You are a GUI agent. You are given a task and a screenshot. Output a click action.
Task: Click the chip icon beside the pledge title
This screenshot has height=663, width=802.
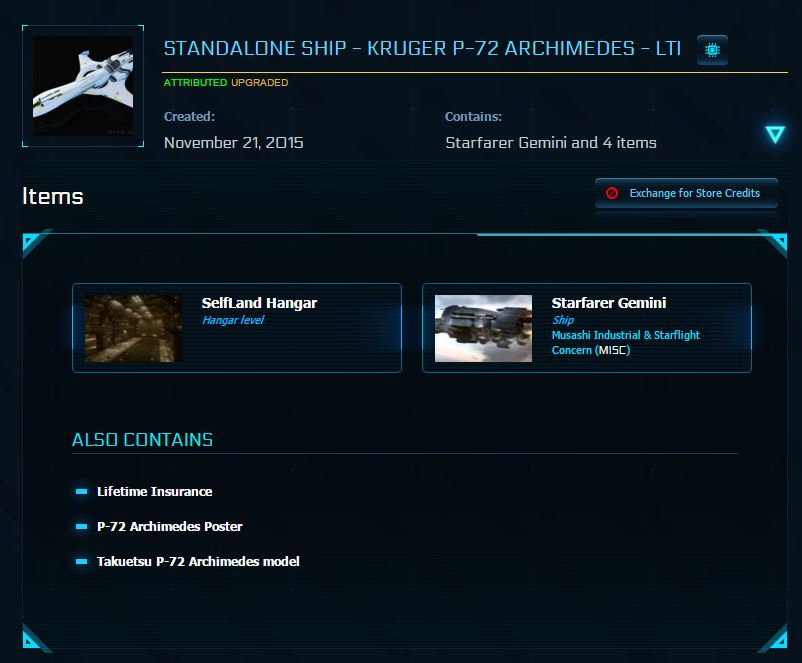[712, 50]
